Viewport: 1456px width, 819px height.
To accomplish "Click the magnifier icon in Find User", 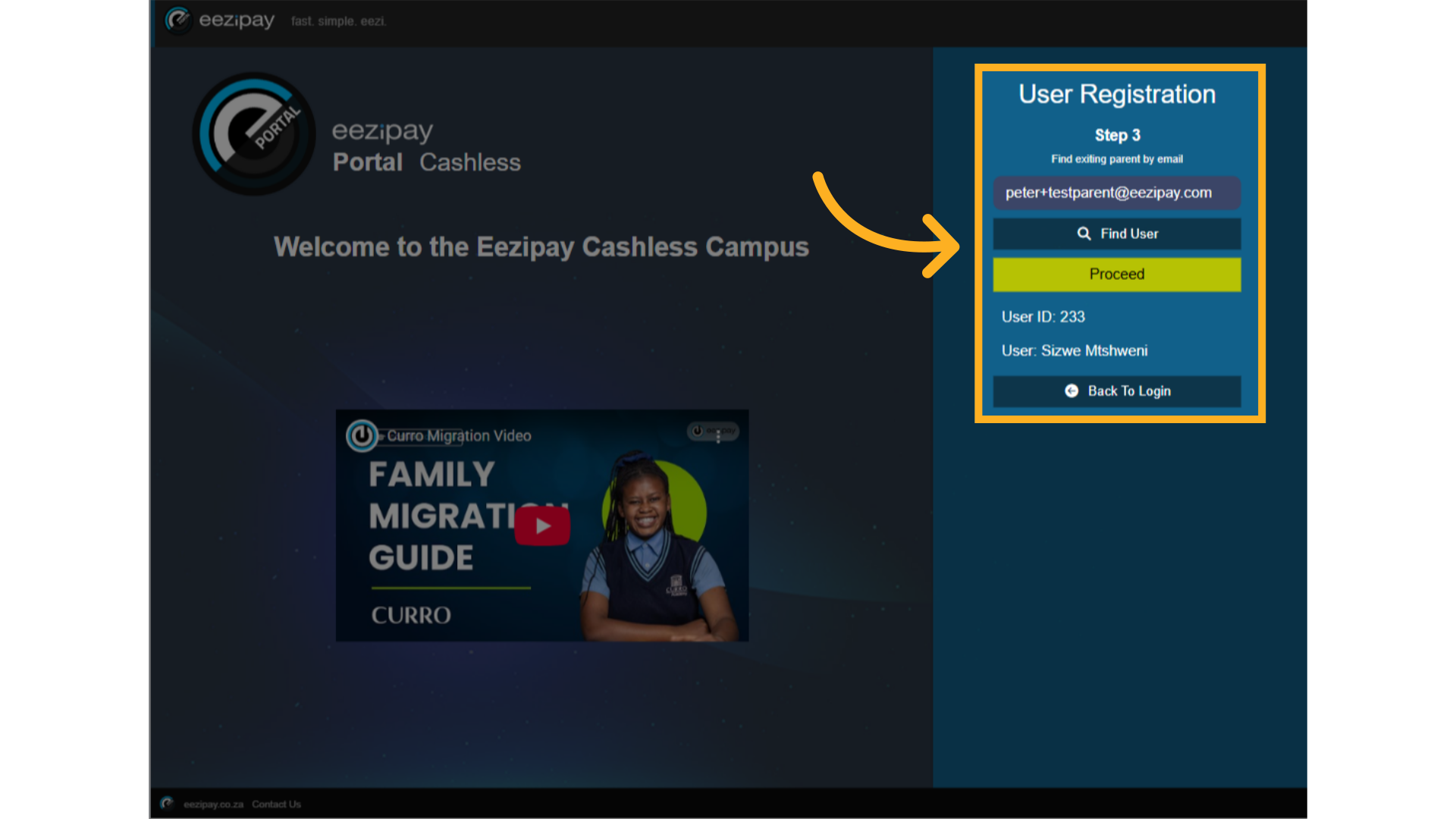I will [x=1084, y=234].
